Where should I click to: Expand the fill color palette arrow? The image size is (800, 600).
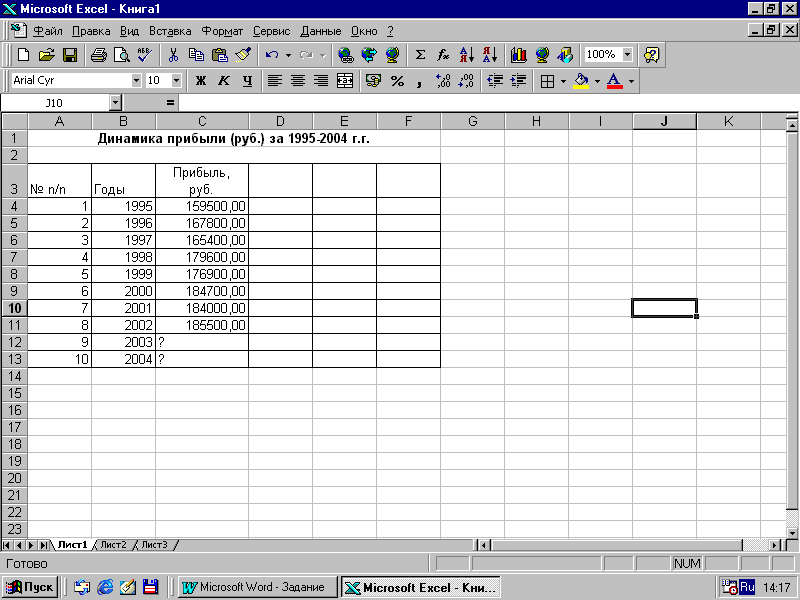point(597,81)
